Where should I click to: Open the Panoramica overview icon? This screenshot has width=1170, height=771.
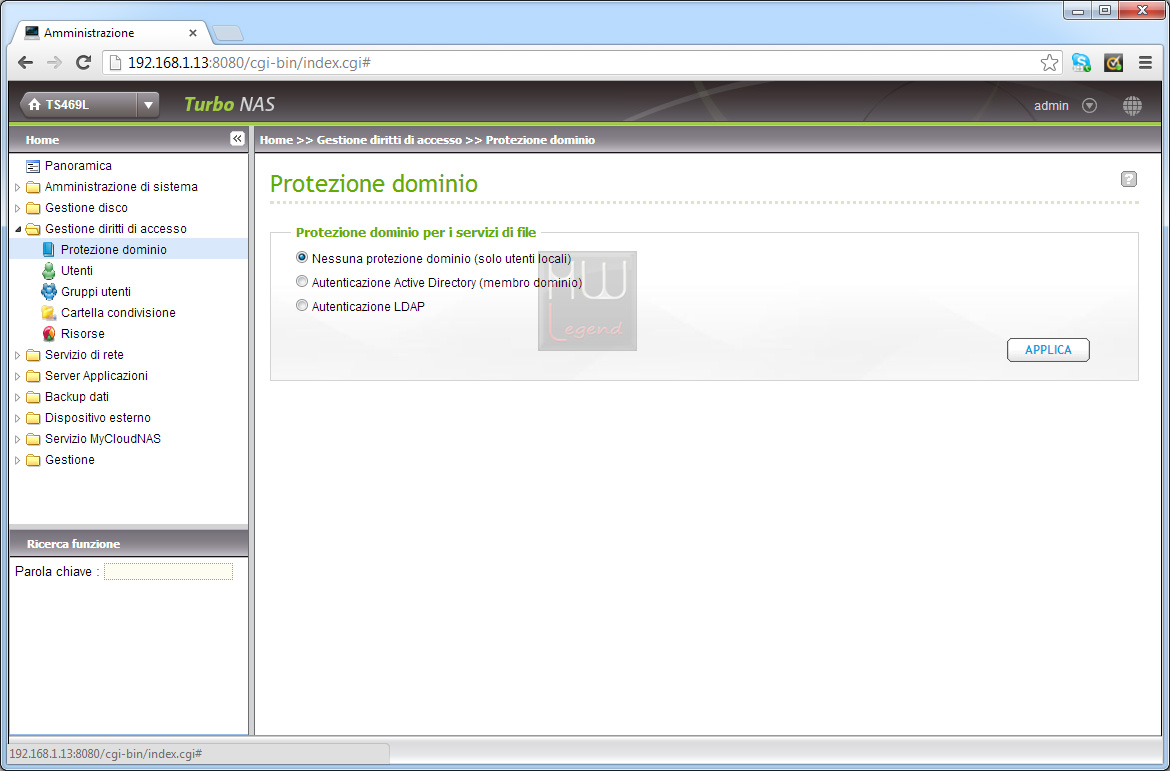pyautogui.click(x=33, y=166)
